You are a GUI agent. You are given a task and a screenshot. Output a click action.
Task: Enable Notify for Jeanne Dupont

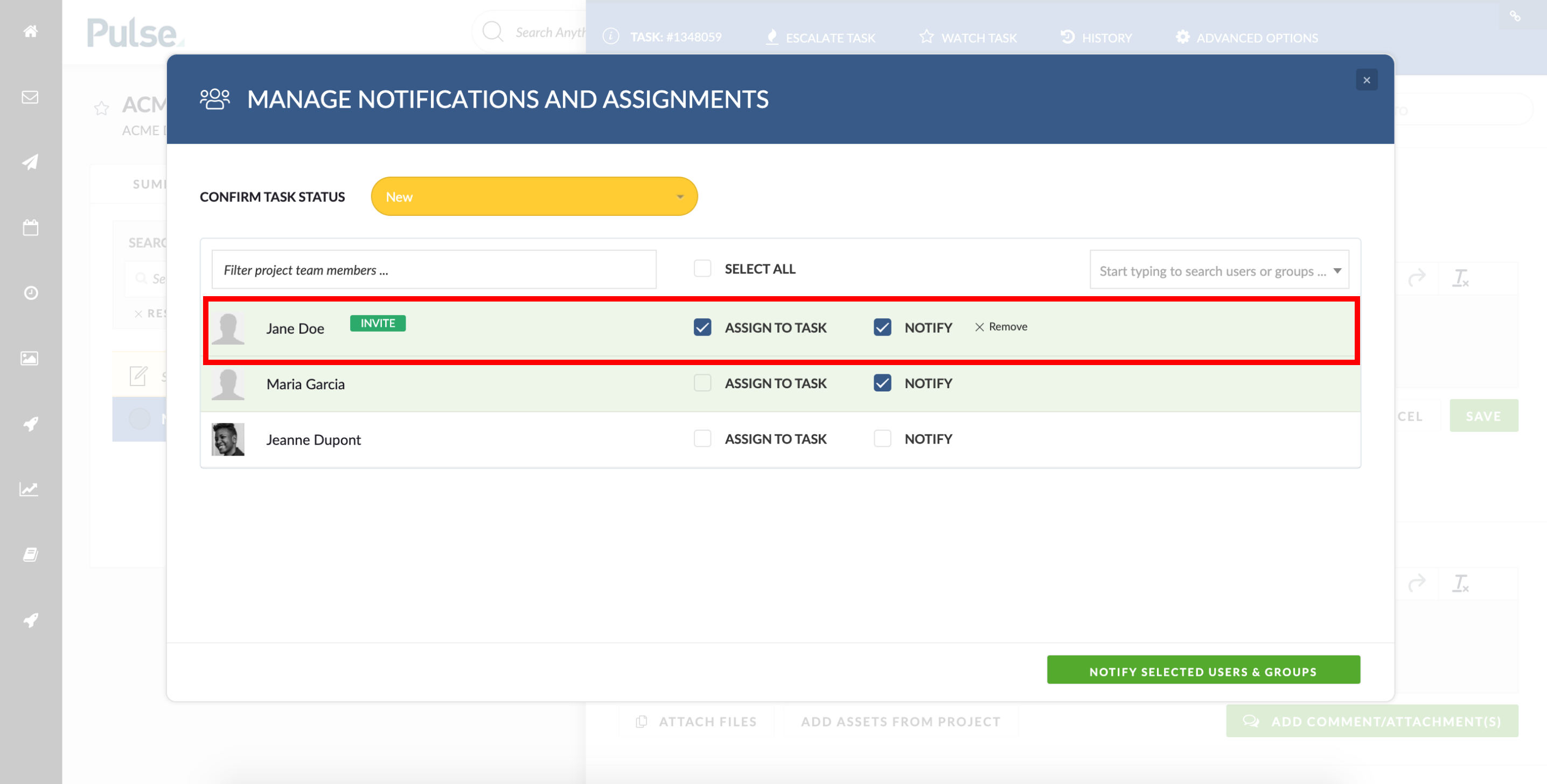pos(882,439)
